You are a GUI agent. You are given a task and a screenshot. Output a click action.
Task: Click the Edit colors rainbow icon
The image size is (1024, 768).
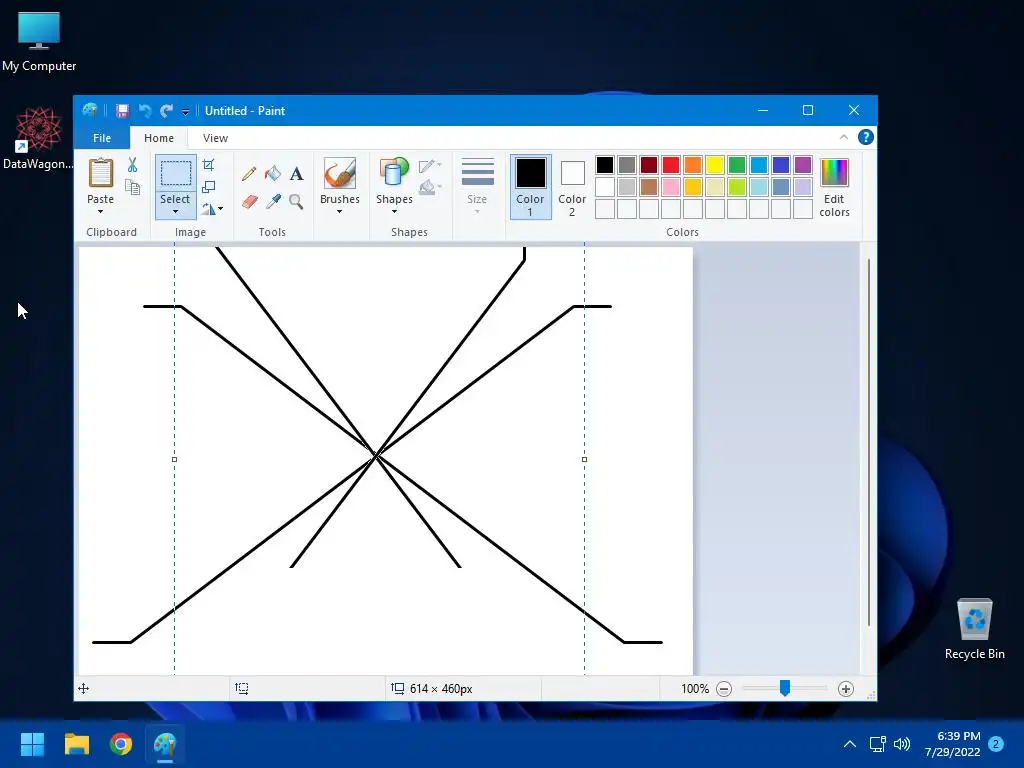tap(834, 173)
